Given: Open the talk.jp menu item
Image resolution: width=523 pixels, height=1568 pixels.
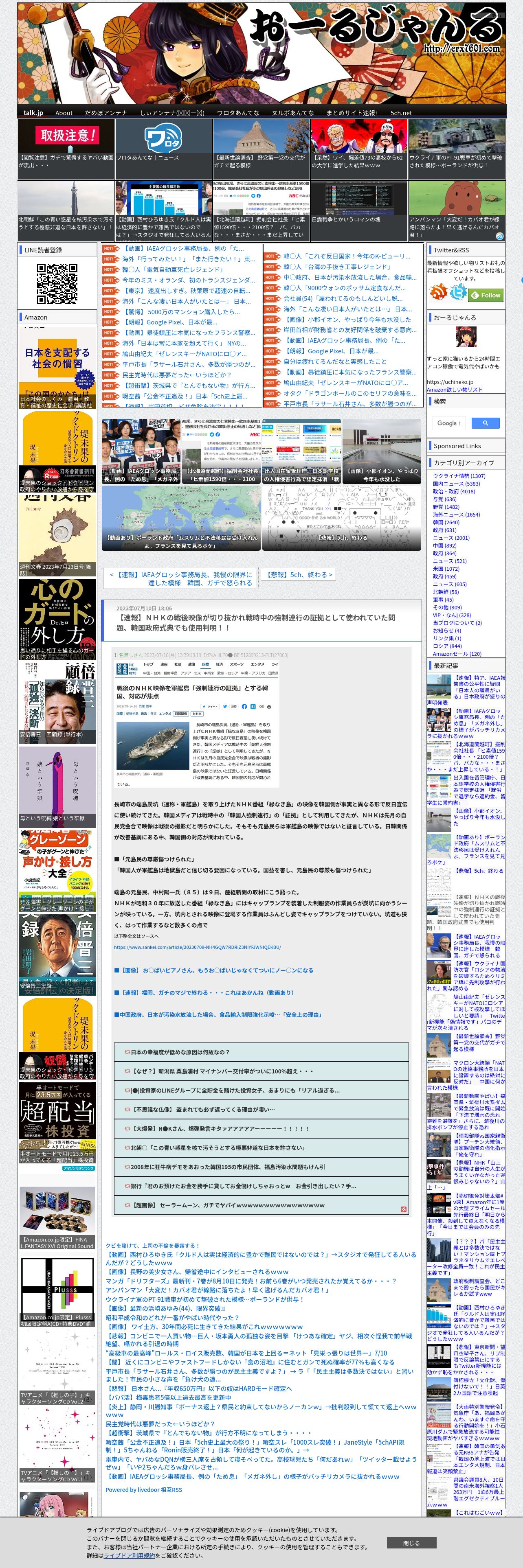Looking at the screenshot, I should pos(33,113).
